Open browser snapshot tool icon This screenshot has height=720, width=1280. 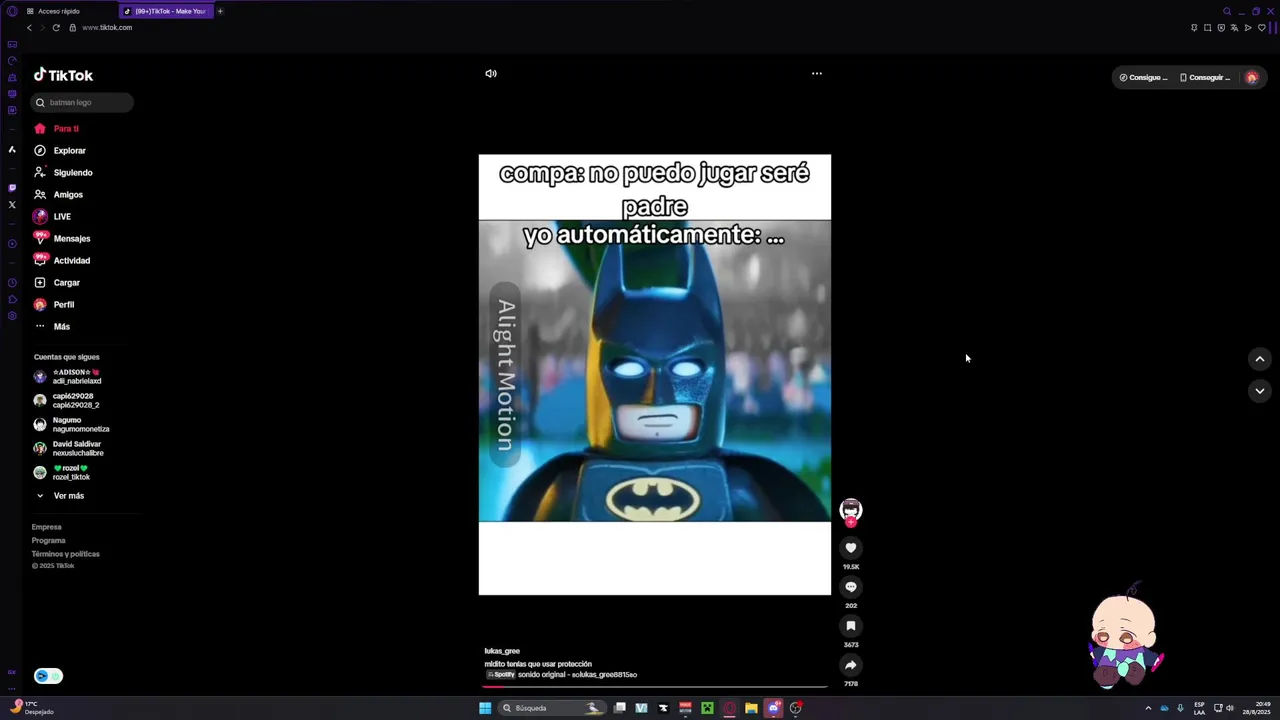(x=1207, y=27)
